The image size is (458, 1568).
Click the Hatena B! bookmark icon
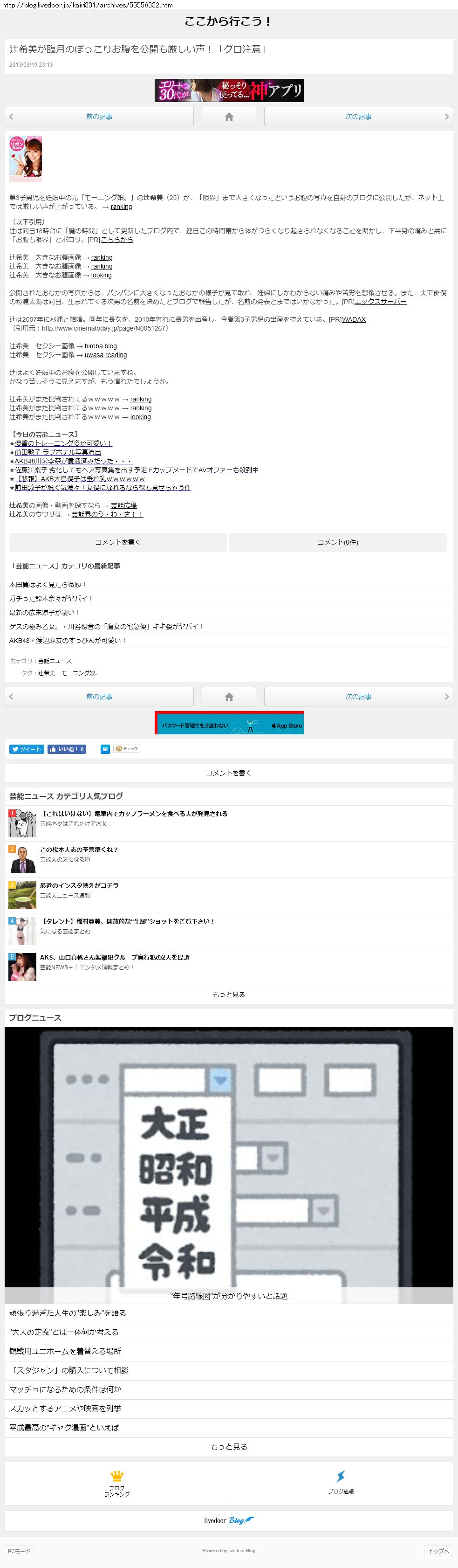105,749
